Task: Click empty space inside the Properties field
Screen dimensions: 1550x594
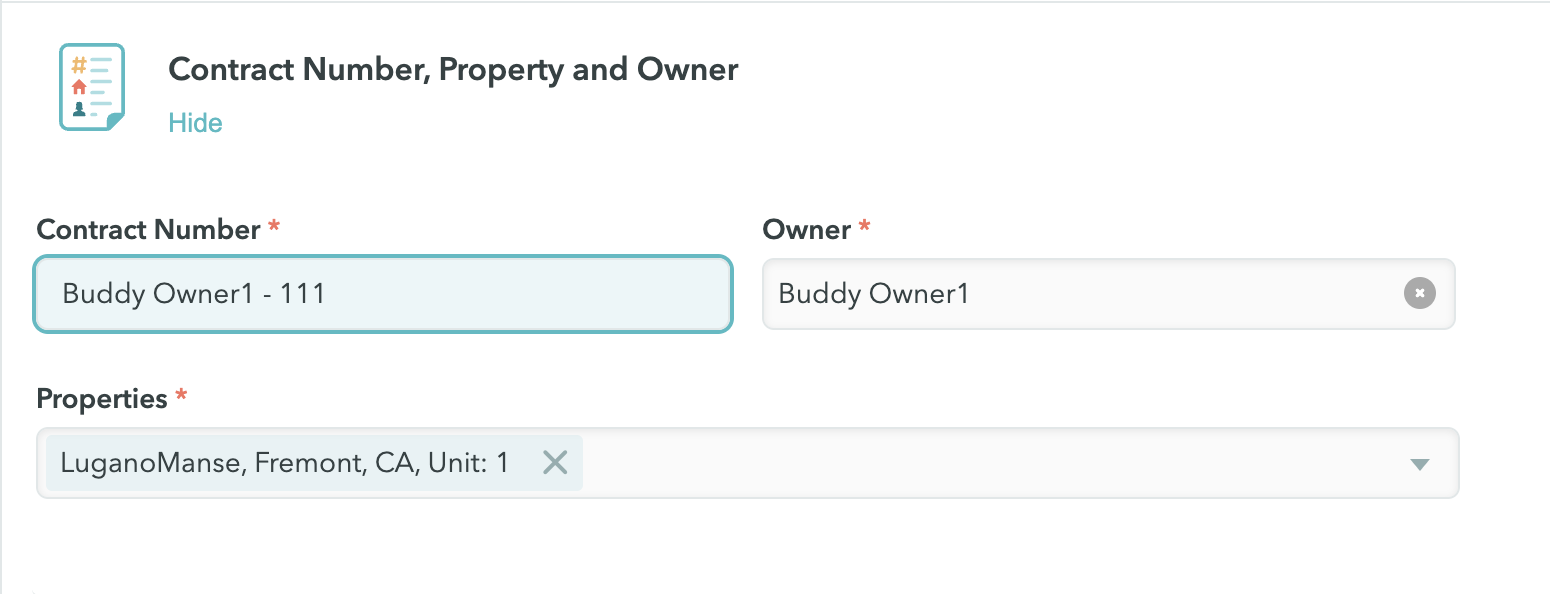Action: [x=990, y=463]
